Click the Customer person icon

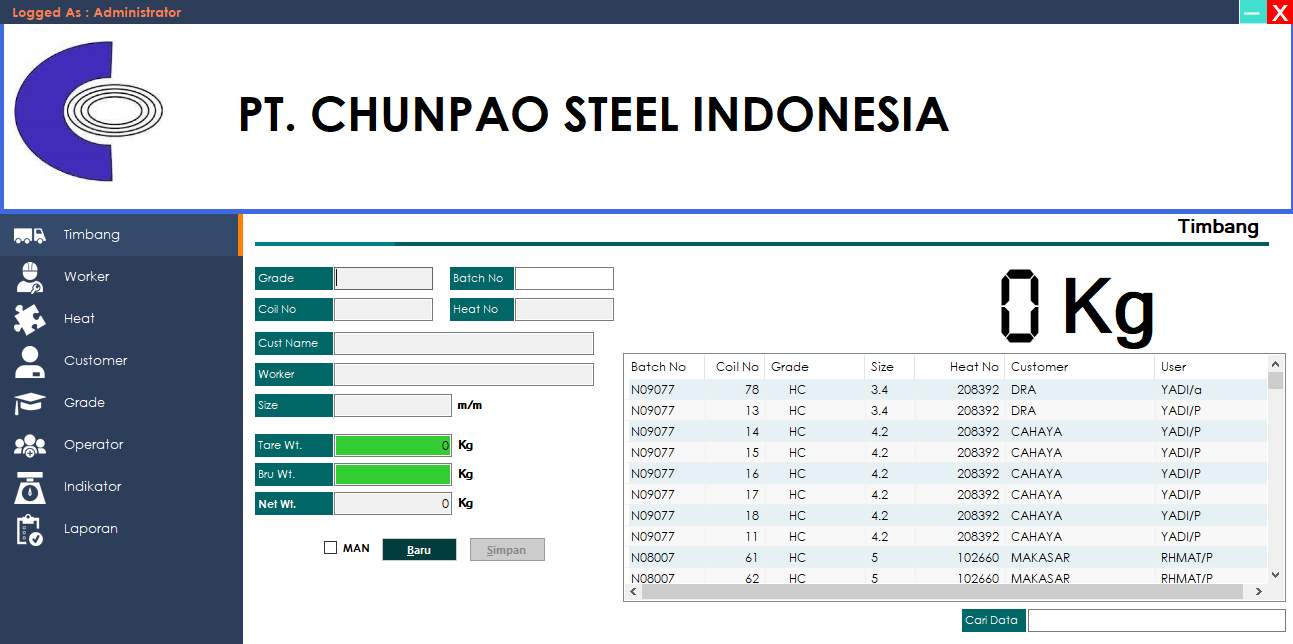(29, 361)
